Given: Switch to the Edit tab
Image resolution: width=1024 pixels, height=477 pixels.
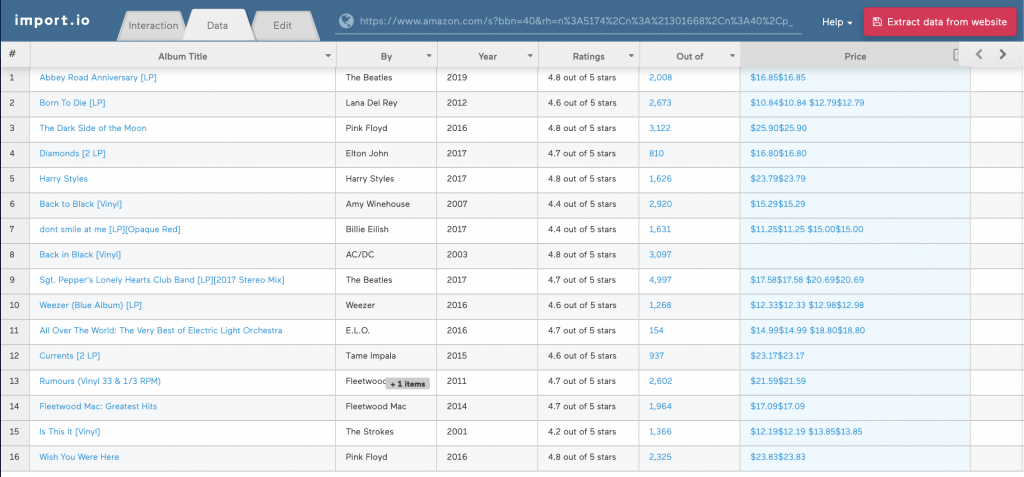Looking at the screenshot, I should click(282, 25).
